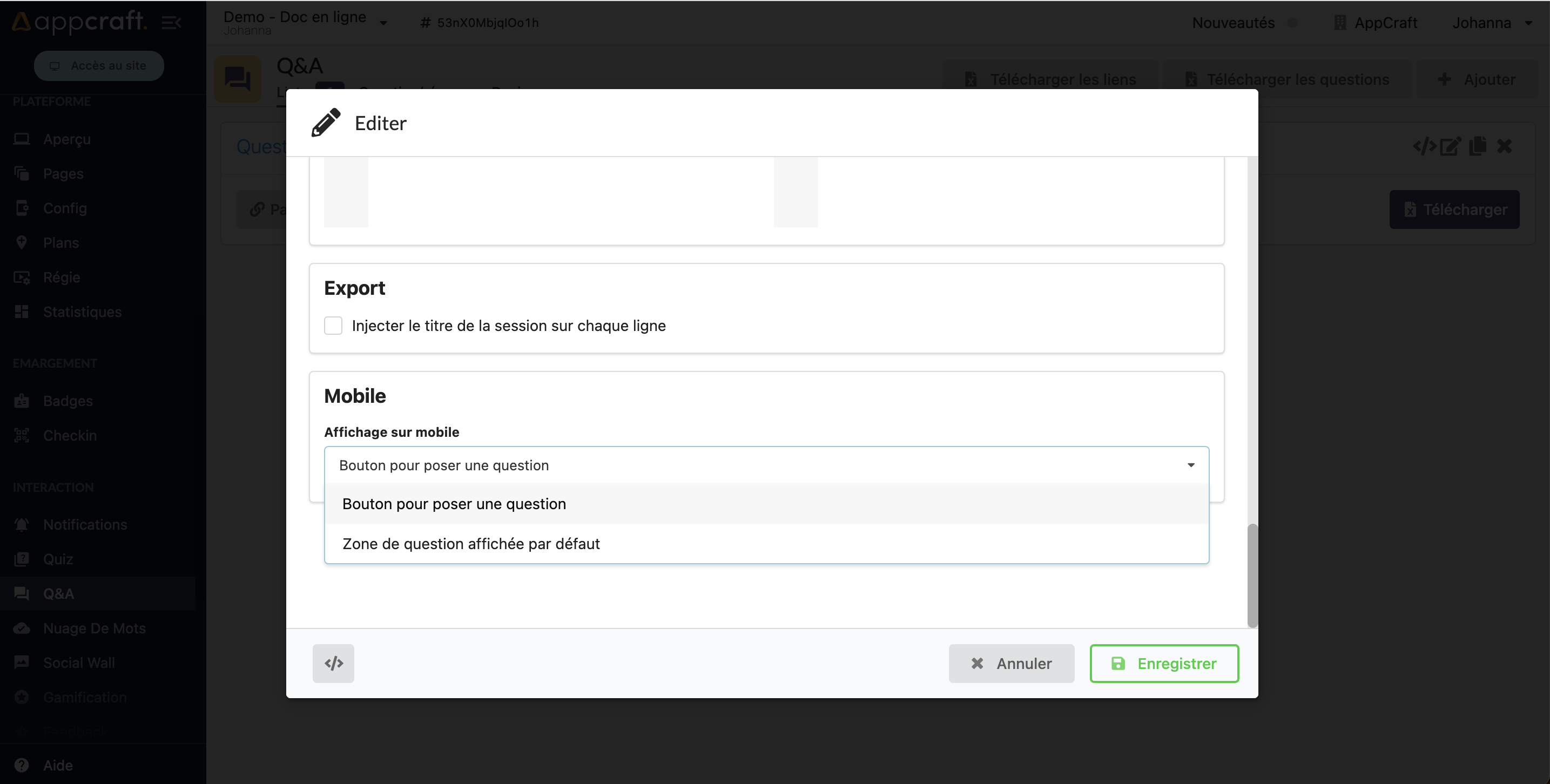Viewport: 1550px width, 784px height.
Task: Click the duplicate icon on question card
Action: pyautogui.click(x=1477, y=146)
